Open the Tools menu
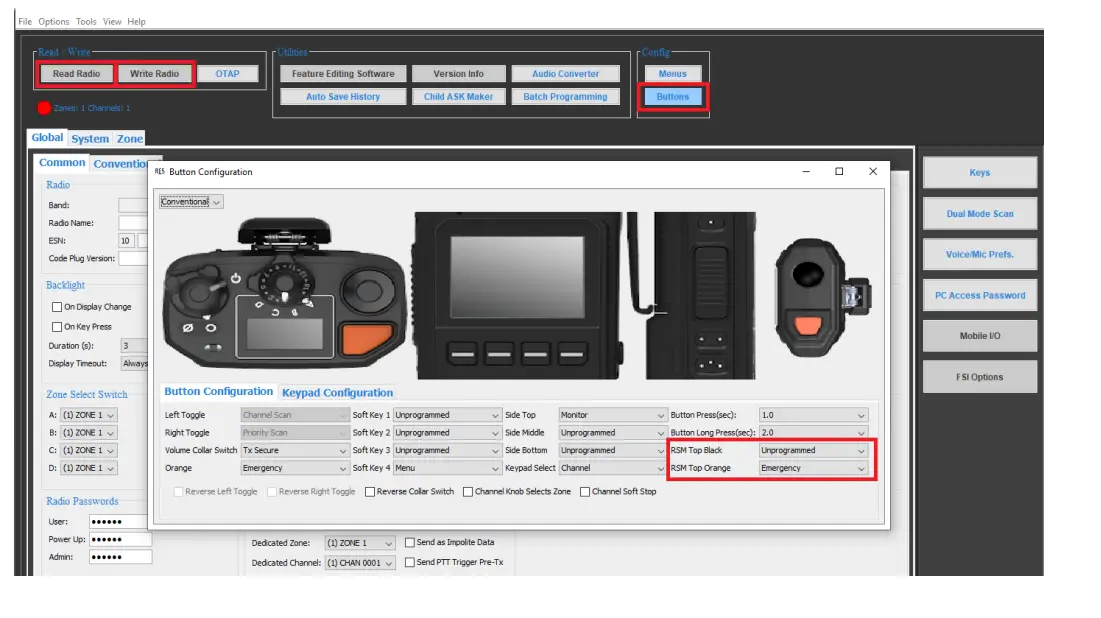1101x618 pixels. pos(86,21)
